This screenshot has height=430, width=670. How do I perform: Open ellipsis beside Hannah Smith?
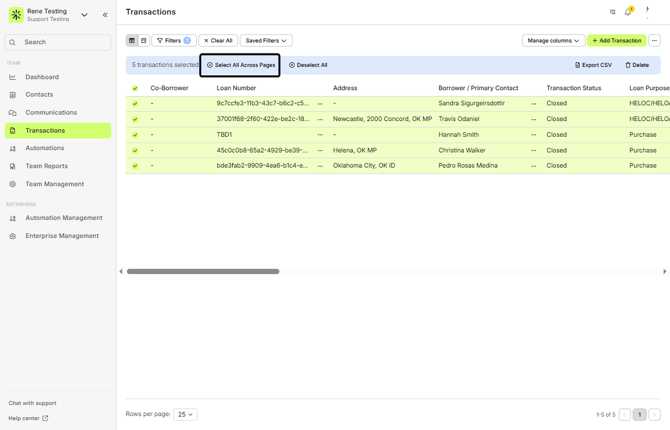coord(534,135)
